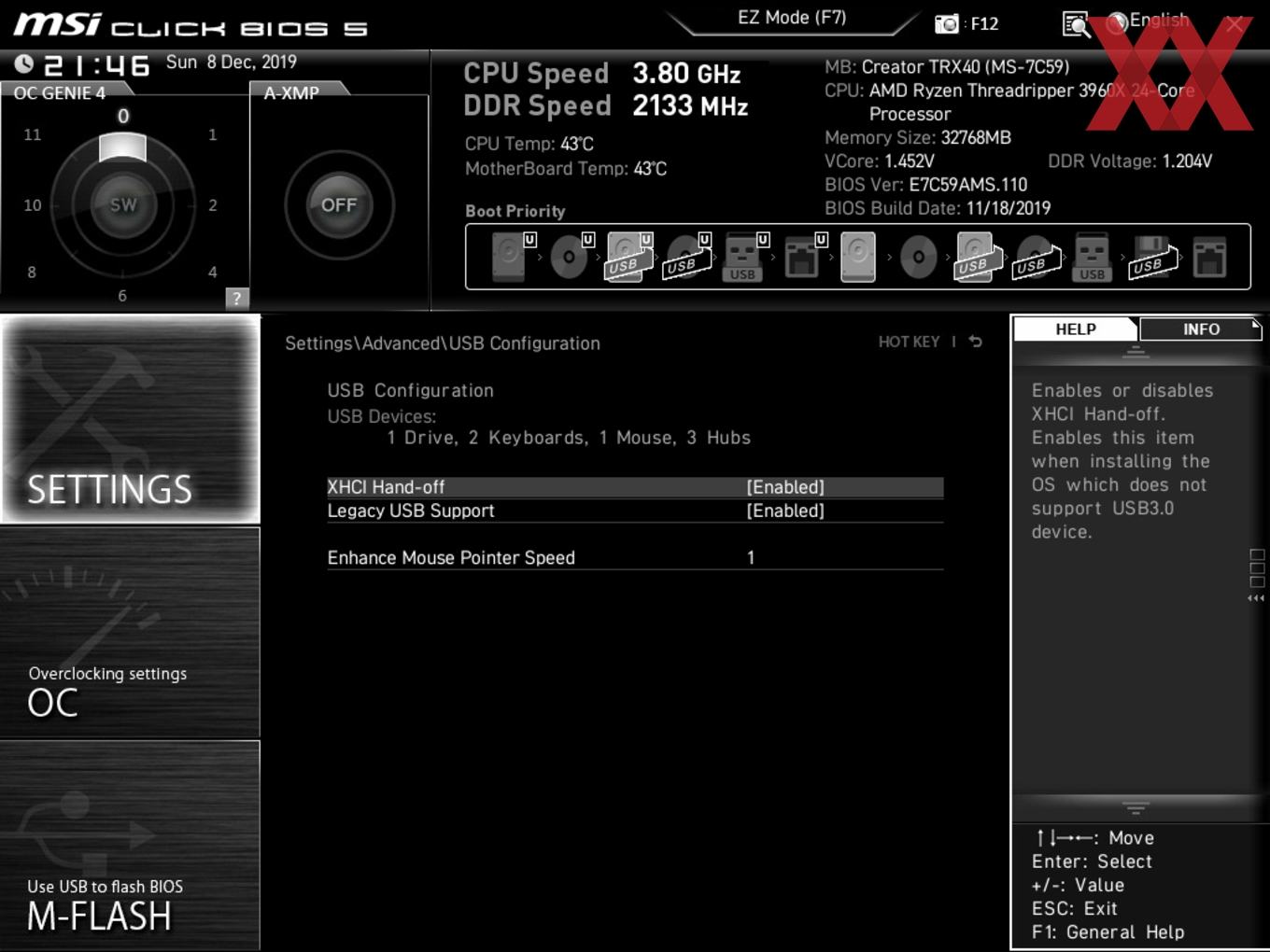Set OC Genie dial to position 10

click(x=33, y=204)
